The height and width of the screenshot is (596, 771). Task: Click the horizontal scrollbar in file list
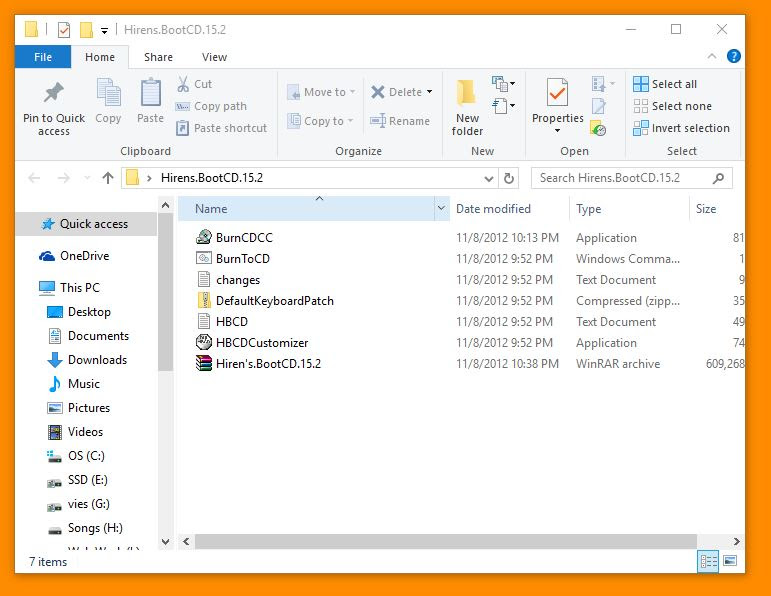(x=445, y=541)
